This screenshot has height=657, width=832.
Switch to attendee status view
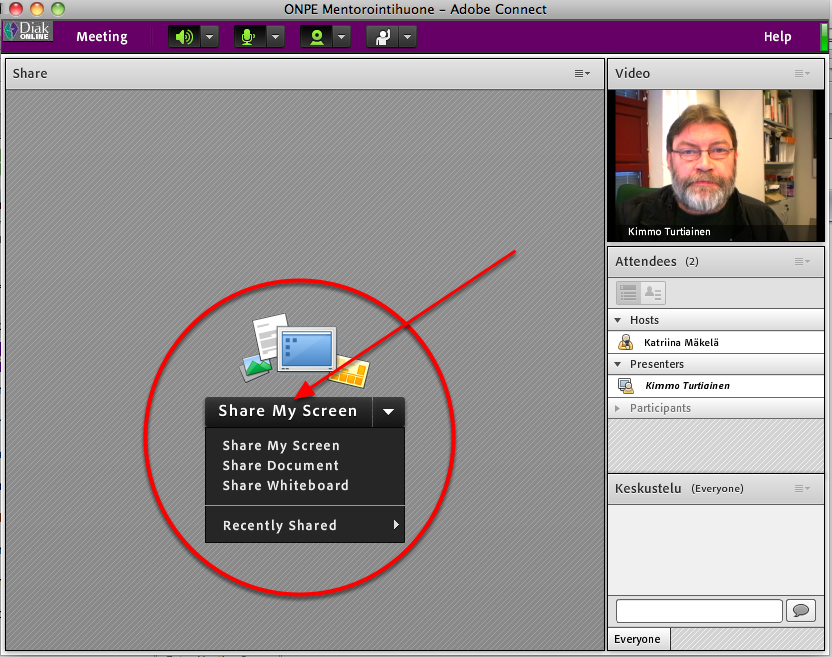pyautogui.click(x=653, y=293)
